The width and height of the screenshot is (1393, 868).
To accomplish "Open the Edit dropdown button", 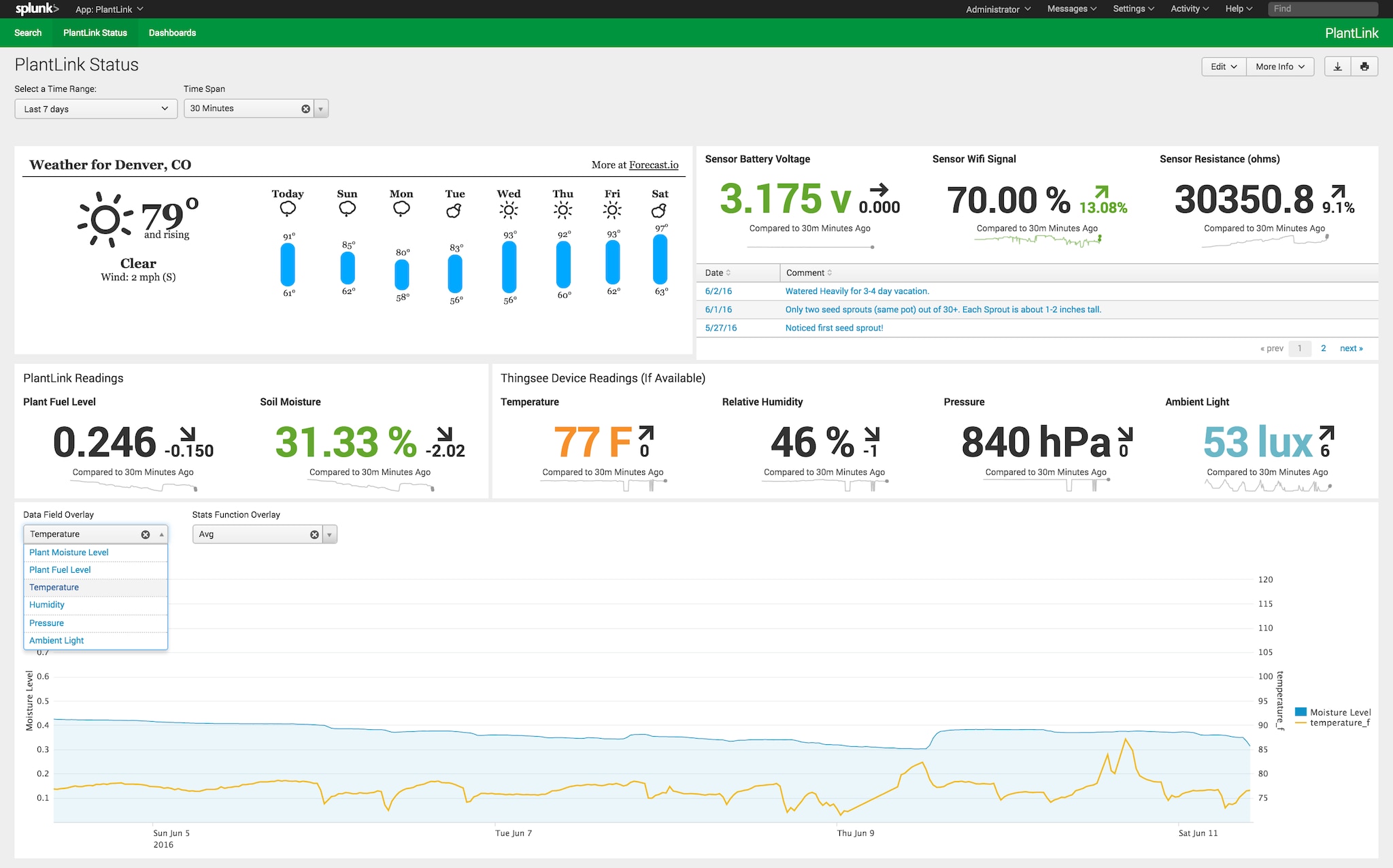I will coord(1224,67).
